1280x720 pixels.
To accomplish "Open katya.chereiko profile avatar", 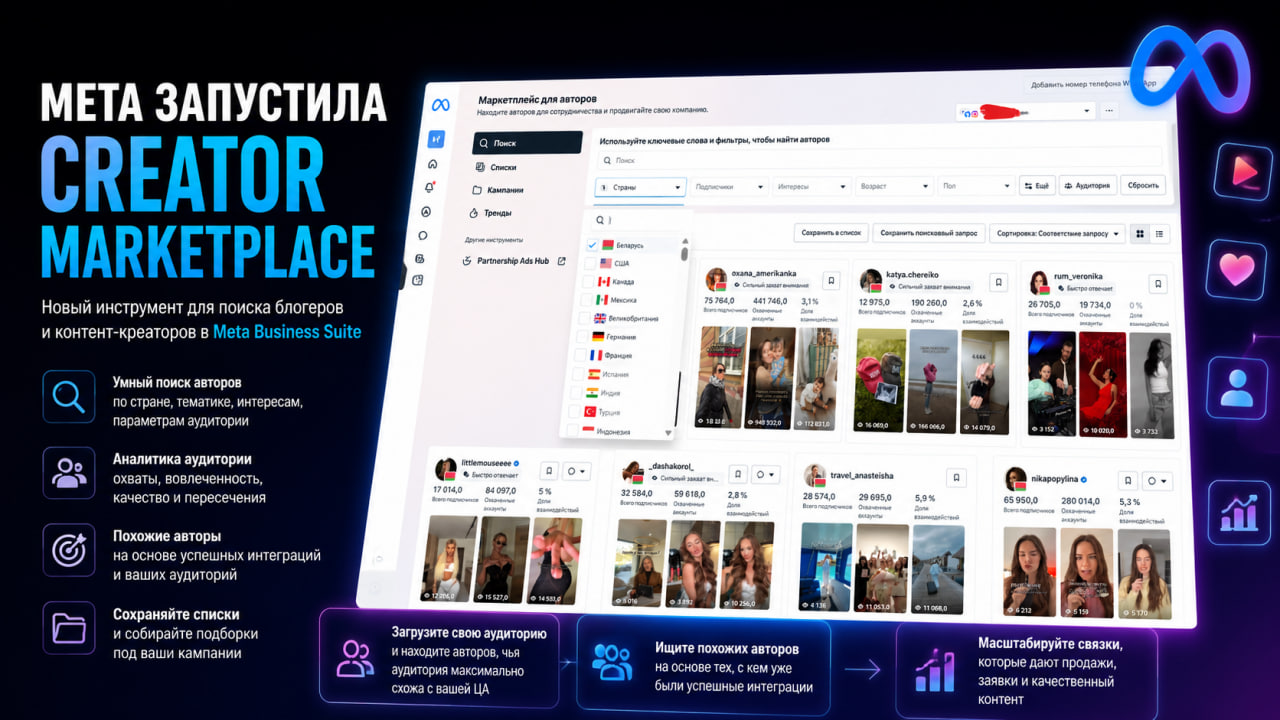I will [870, 280].
